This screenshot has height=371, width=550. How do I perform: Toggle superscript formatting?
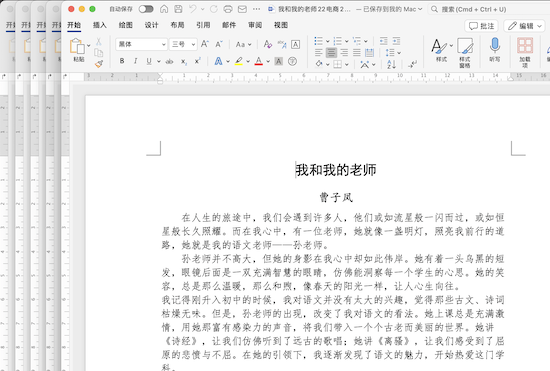(197, 61)
